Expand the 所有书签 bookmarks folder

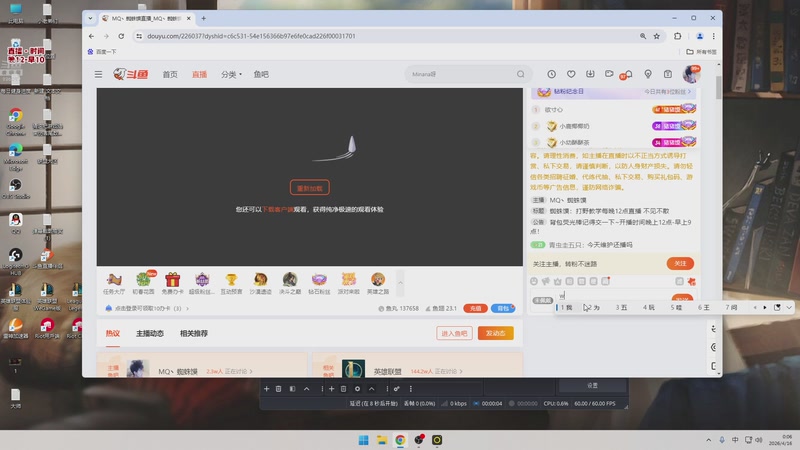(x=702, y=52)
